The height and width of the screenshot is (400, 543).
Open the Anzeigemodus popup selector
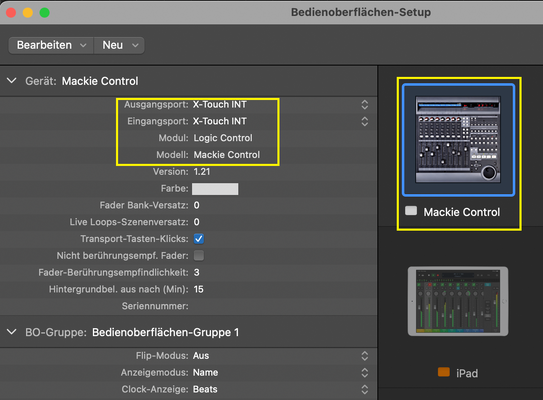click(x=365, y=373)
